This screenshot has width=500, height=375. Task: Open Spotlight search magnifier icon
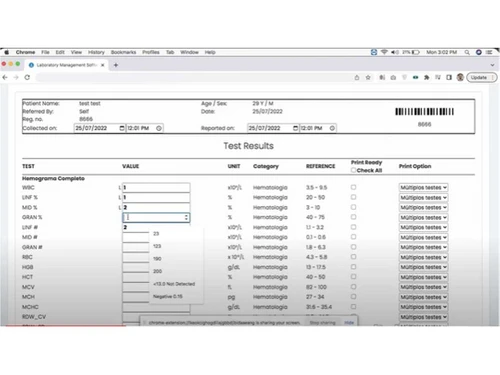click(x=467, y=52)
